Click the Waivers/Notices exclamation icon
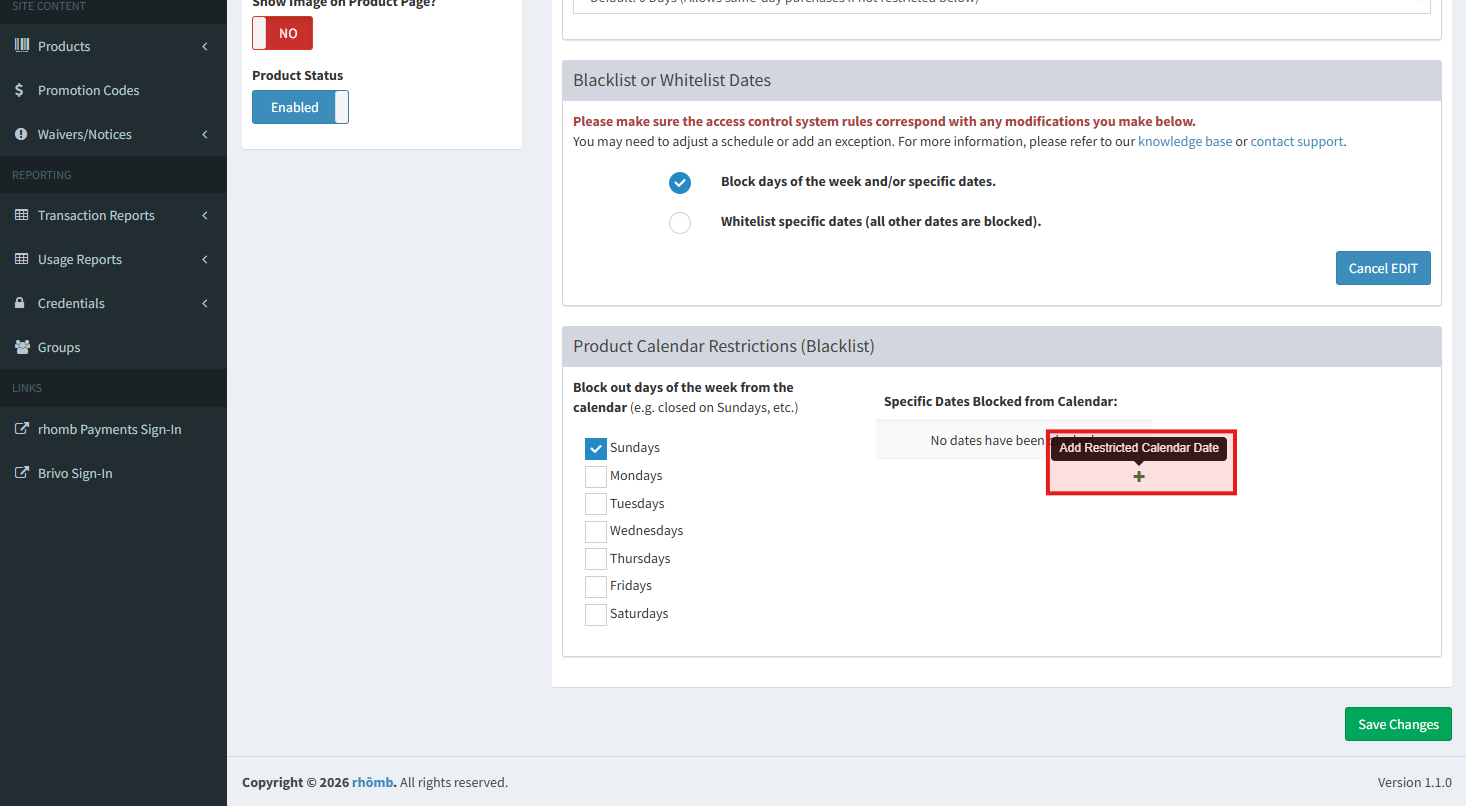Image resolution: width=1466 pixels, height=806 pixels. click(21, 134)
